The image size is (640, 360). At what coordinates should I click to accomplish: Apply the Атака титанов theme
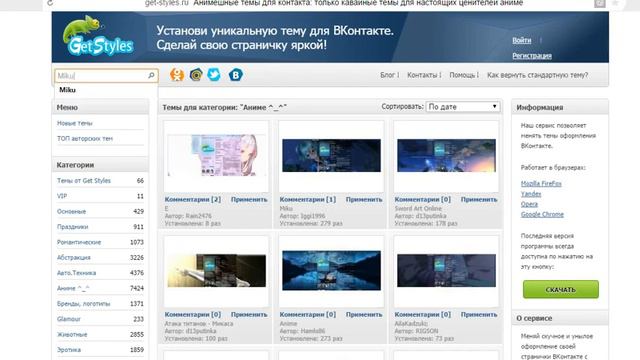click(249, 315)
